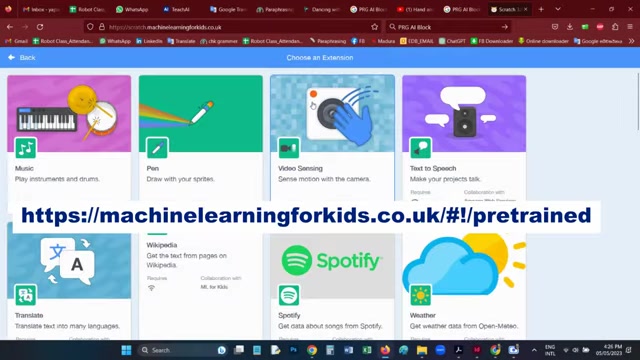Click the address bar URL field

click(237, 27)
